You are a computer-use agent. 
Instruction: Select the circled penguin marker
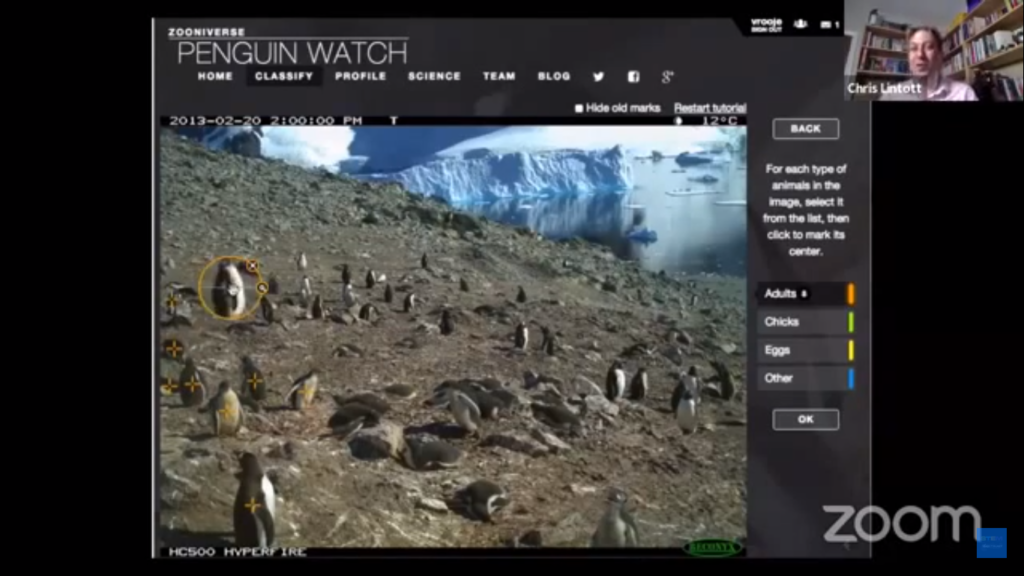[229, 288]
